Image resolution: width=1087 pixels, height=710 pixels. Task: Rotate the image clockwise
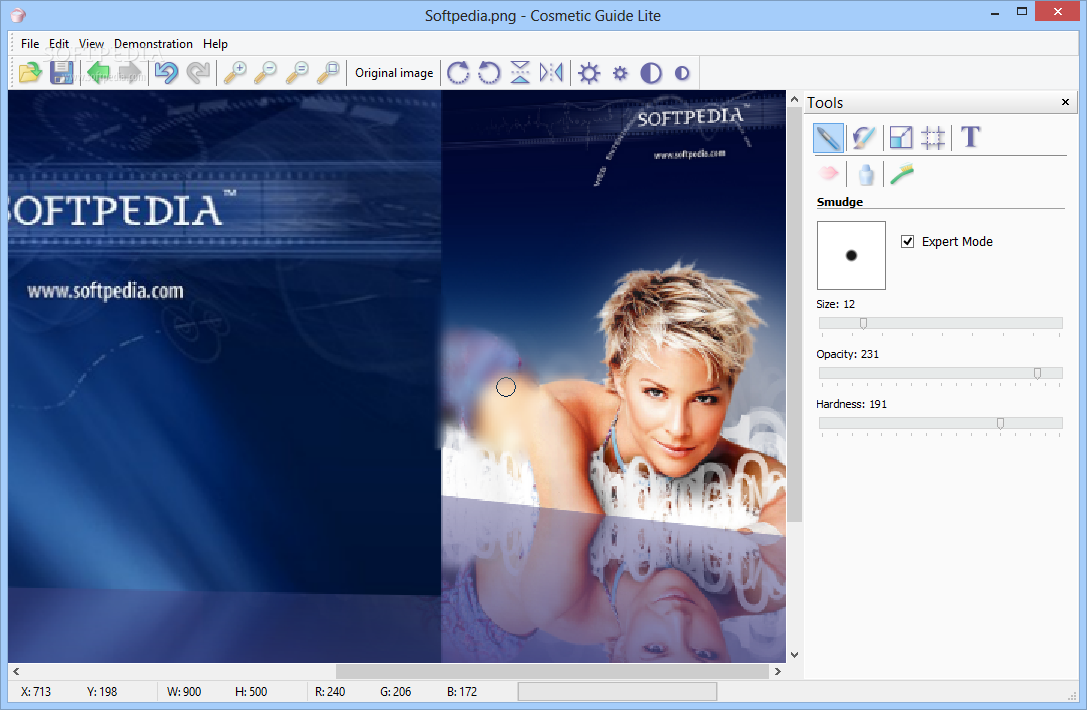pyautogui.click(x=458, y=72)
